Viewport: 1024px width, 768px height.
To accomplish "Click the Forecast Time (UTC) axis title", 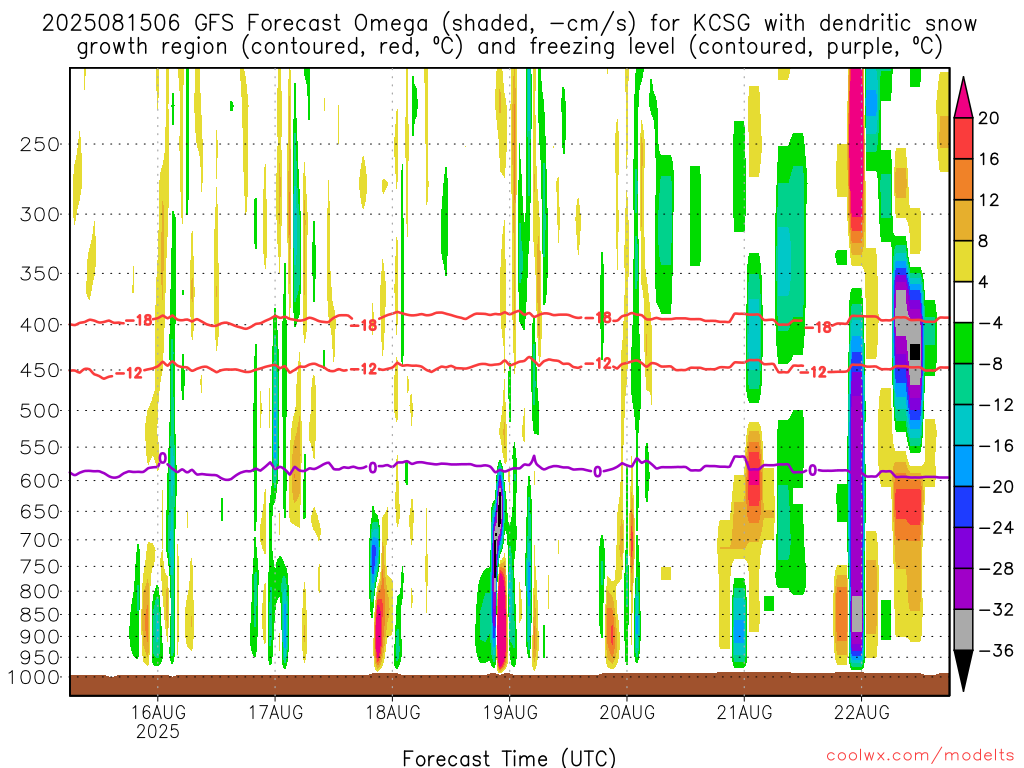I will [x=509, y=758].
